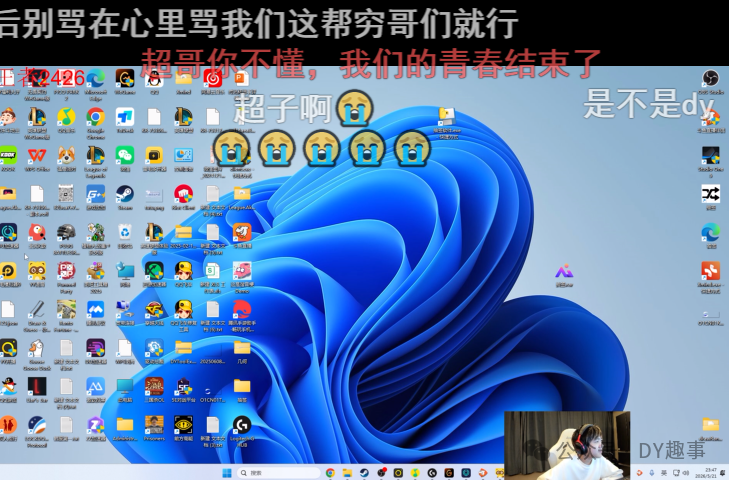Open the yellow-eye black icon shortcut
The height and width of the screenshot is (480, 729).
click(183, 429)
